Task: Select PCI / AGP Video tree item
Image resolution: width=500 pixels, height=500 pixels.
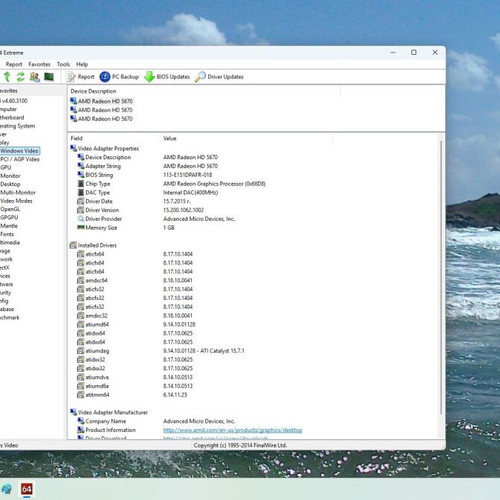Action: coord(20,159)
